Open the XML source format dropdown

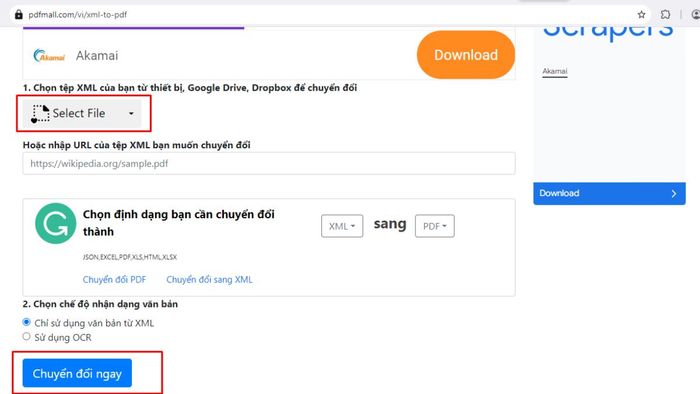[342, 226]
